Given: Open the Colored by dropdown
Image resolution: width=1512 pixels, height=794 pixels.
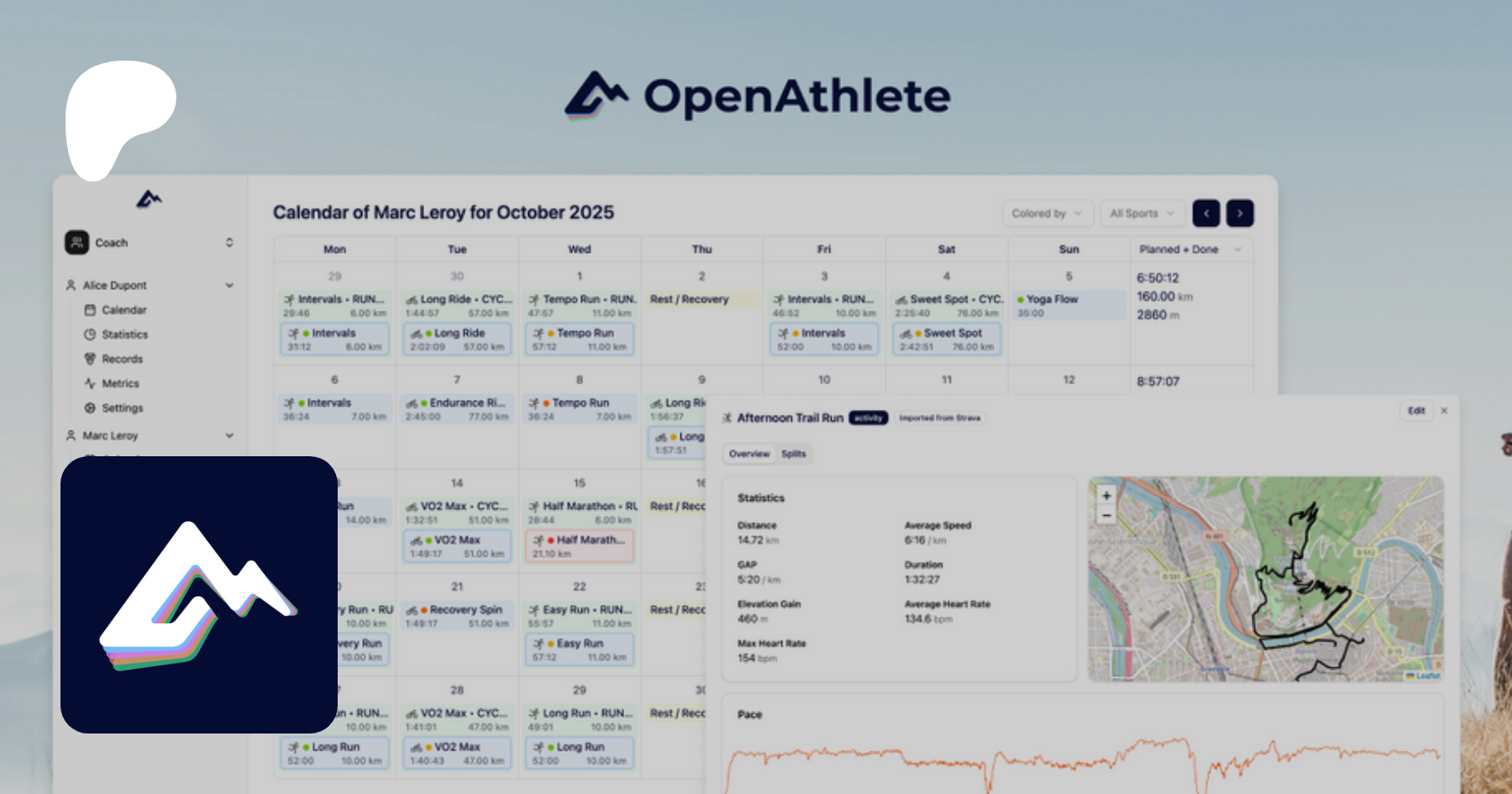Looking at the screenshot, I should [x=1047, y=213].
